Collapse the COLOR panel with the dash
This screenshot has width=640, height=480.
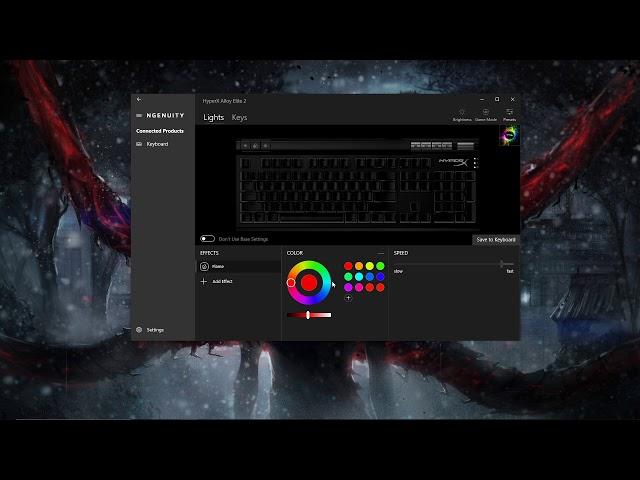381,253
